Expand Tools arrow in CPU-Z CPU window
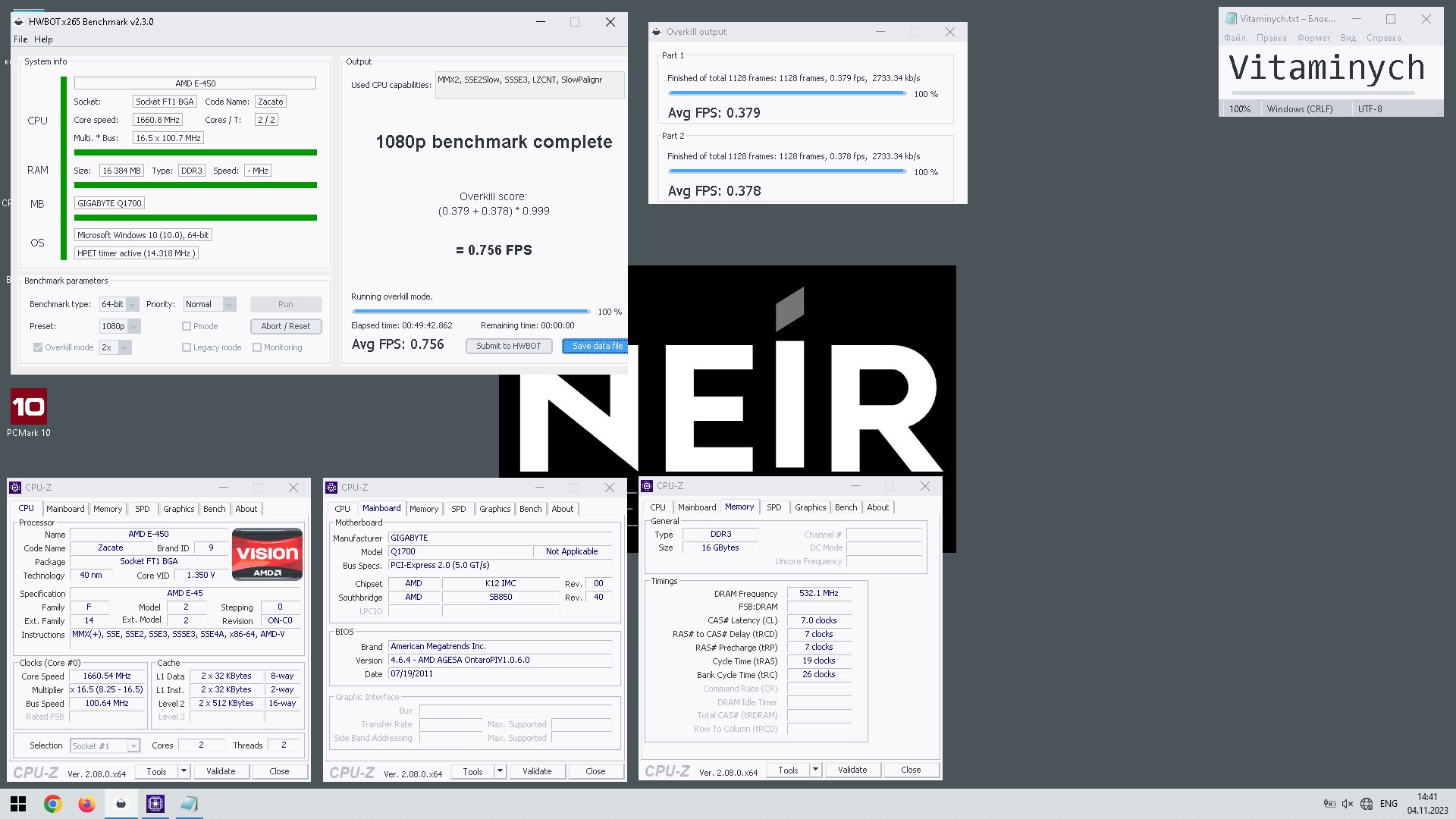This screenshot has width=1456, height=819. coord(184,771)
